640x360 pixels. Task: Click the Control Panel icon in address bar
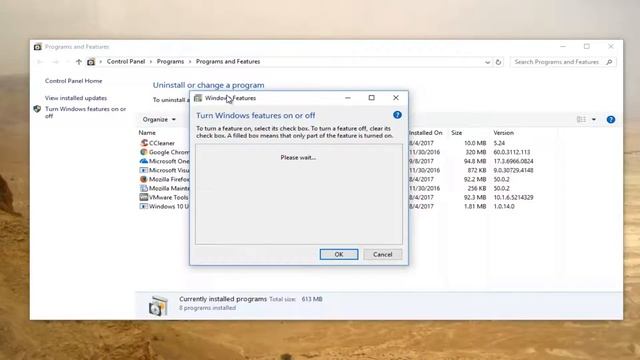tap(91, 62)
